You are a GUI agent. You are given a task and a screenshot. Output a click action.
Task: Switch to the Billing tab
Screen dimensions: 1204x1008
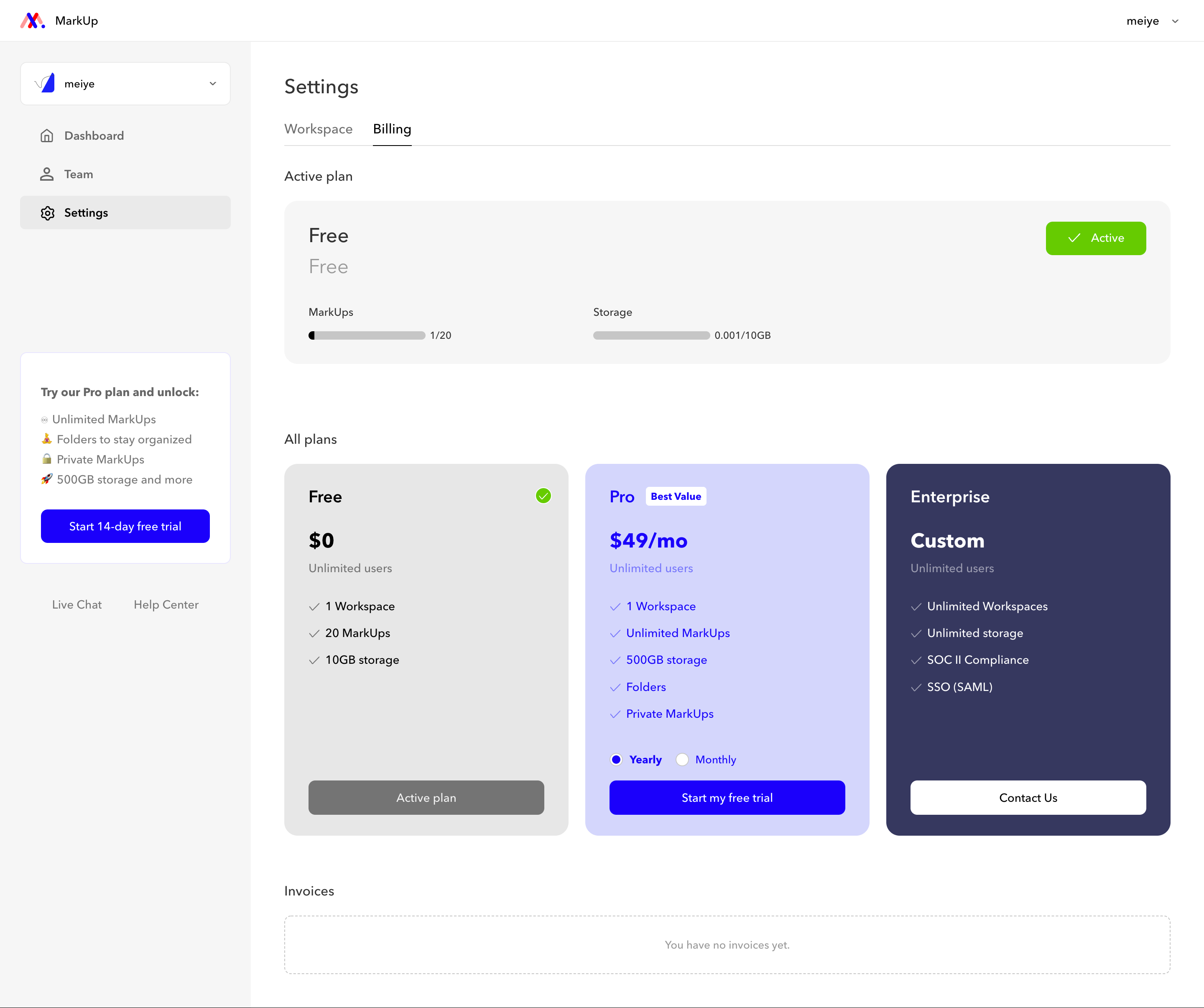[392, 129]
